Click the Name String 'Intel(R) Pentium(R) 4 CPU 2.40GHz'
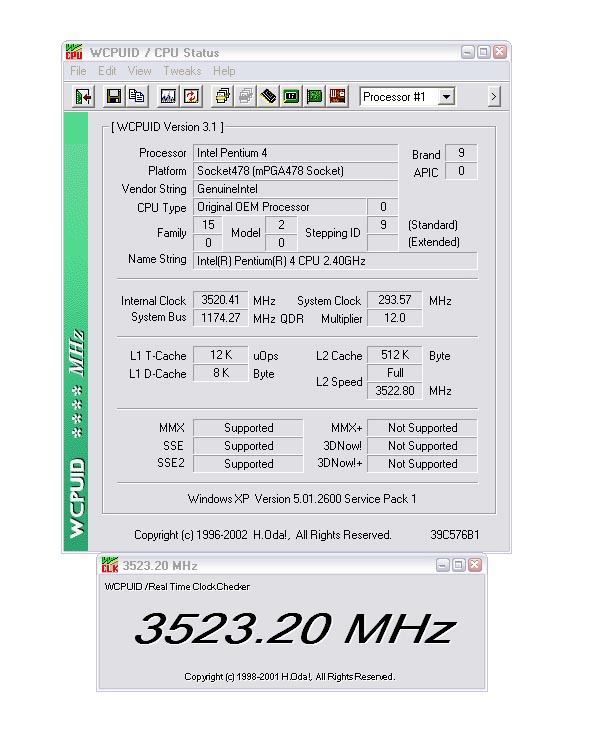 (x=335, y=260)
